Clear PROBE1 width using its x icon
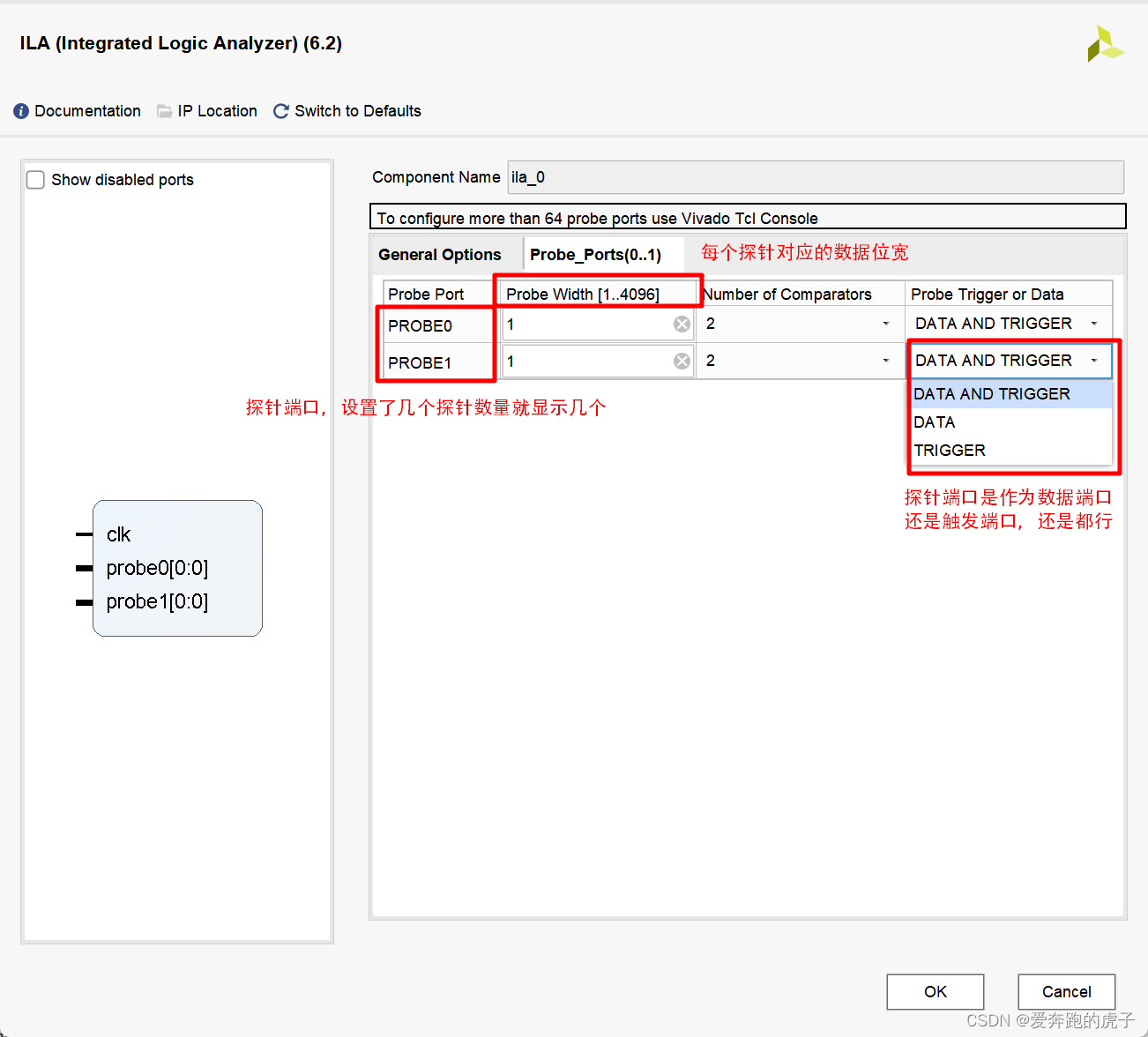 click(682, 361)
